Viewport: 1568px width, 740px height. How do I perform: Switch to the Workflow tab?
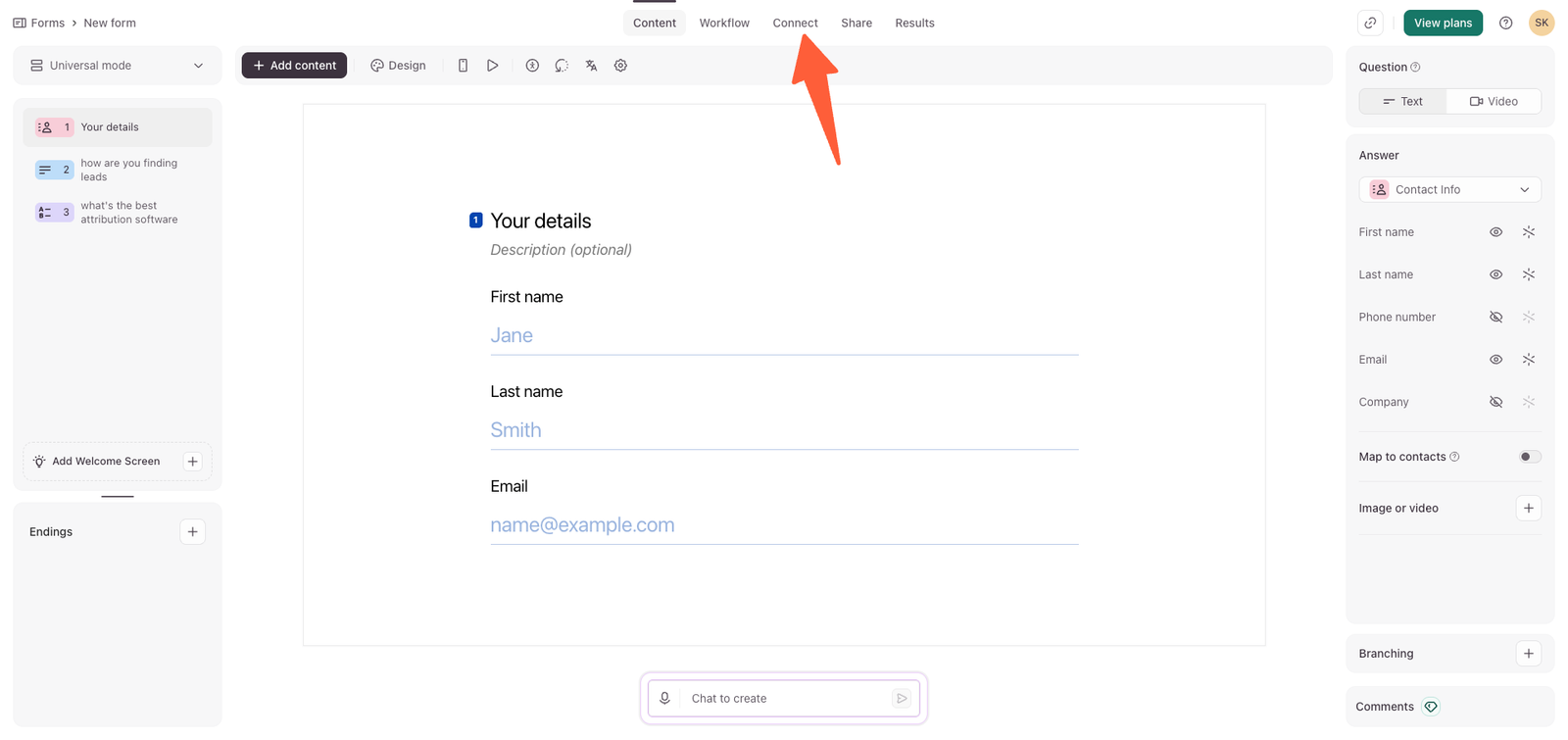tap(724, 23)
